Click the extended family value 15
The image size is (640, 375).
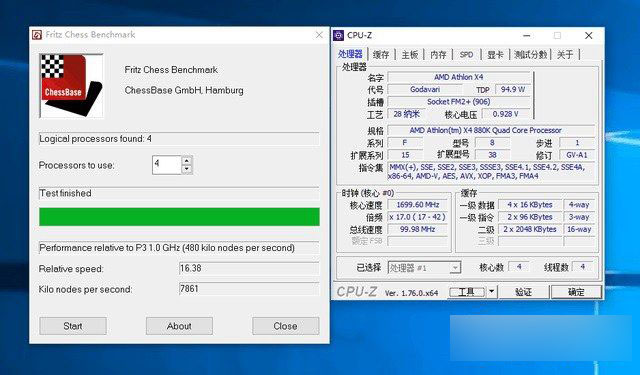point(405,155)
